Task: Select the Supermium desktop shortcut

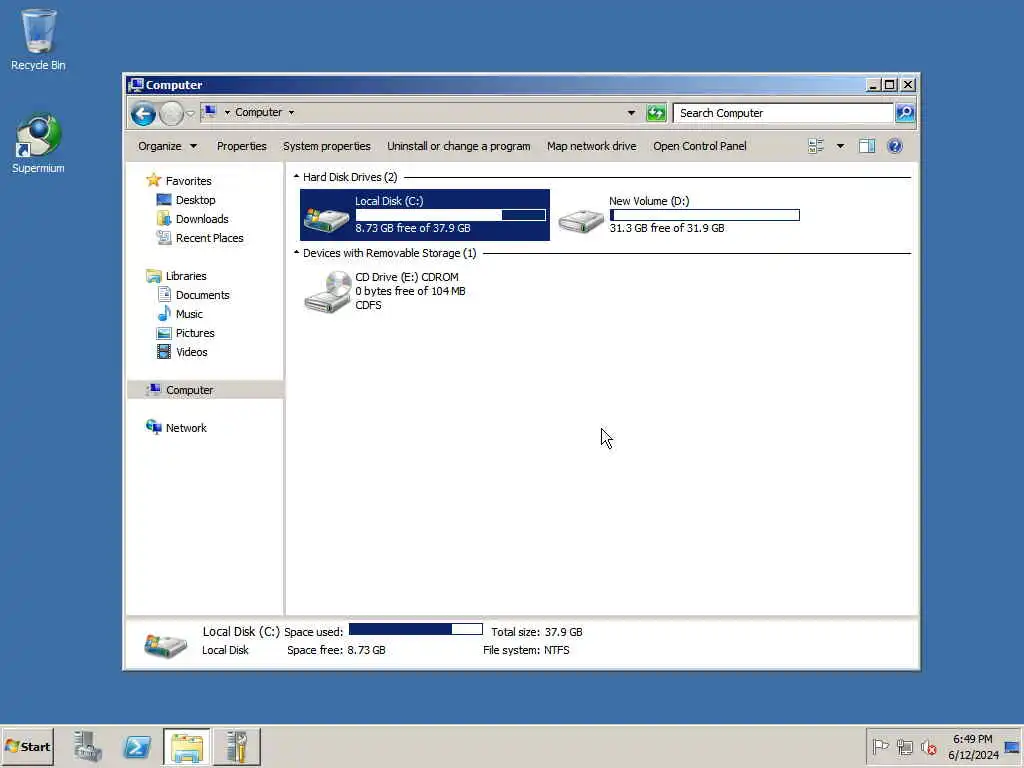Action: pos(38,144)
